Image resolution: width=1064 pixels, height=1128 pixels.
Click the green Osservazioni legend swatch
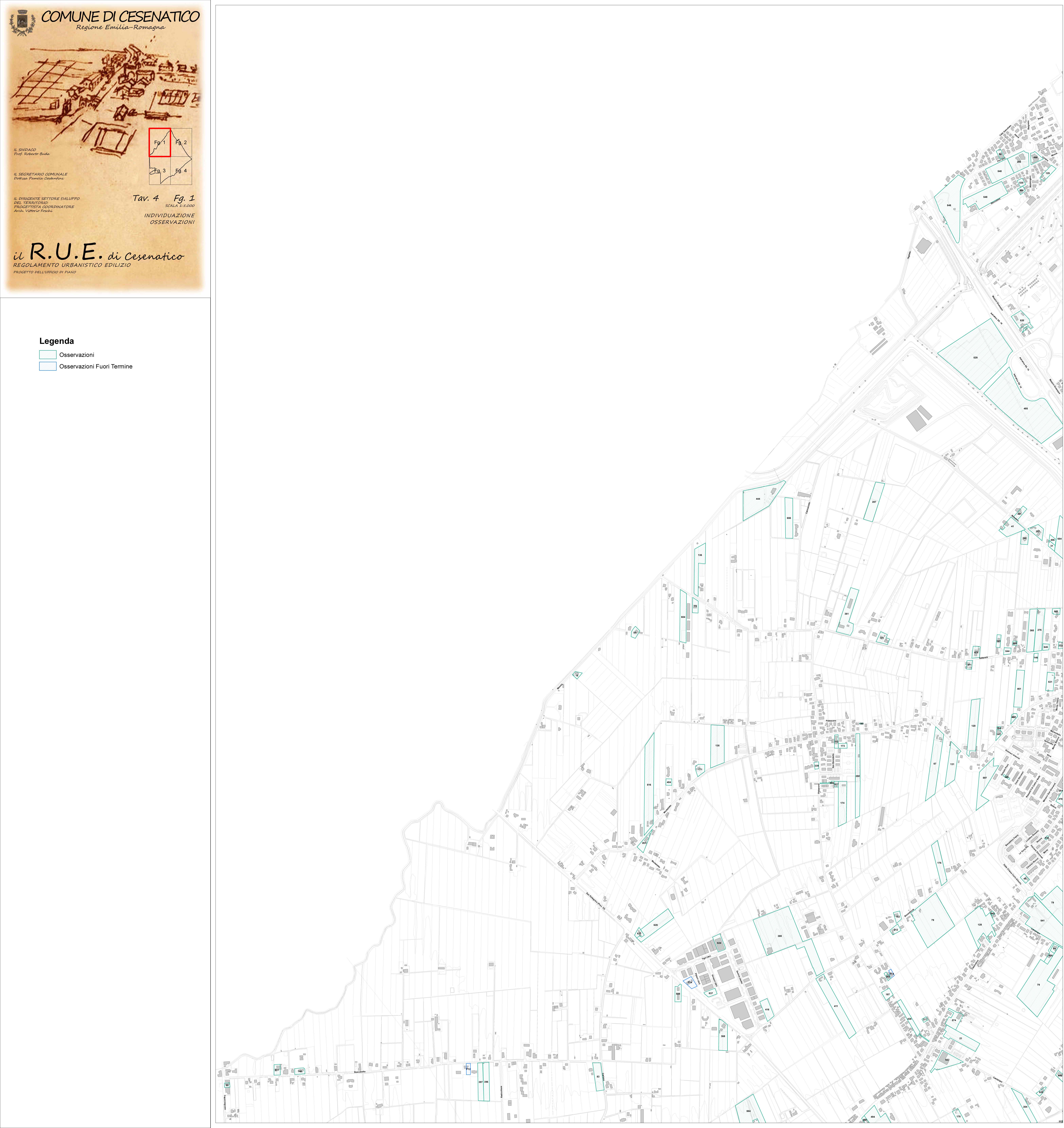click(x=48, y=355)
